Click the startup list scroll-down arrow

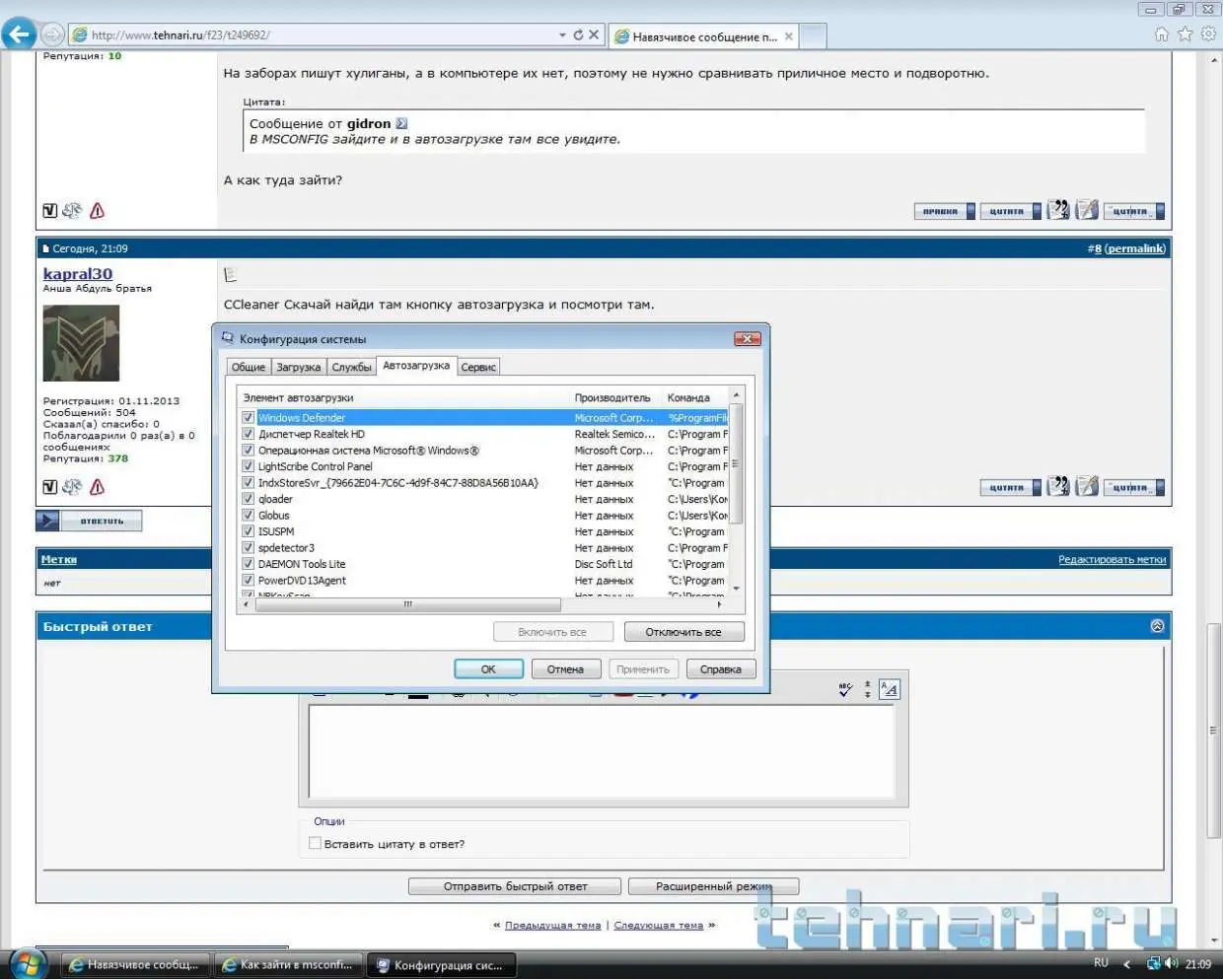[736, 589]
